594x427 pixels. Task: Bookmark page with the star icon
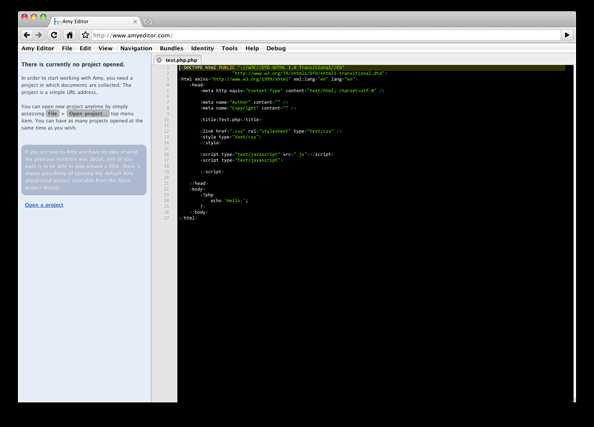pos(85,35)
